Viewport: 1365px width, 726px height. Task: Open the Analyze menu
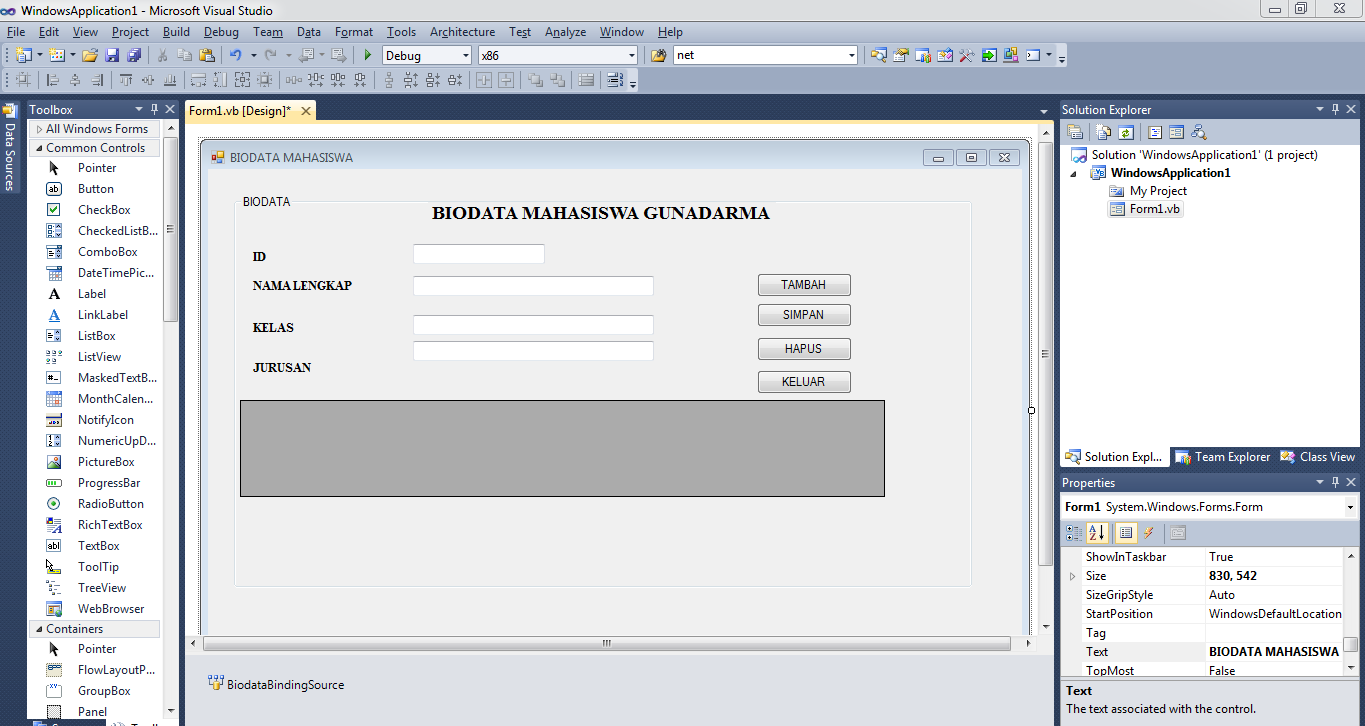pyautogui.click(x=565, y=32)
